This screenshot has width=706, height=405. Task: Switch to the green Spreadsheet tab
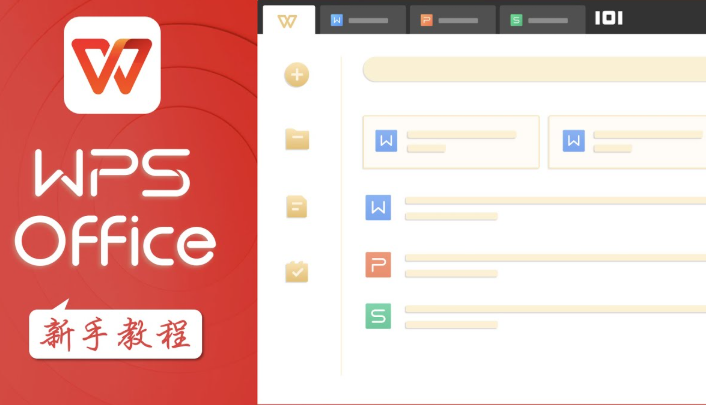[542, 20]
